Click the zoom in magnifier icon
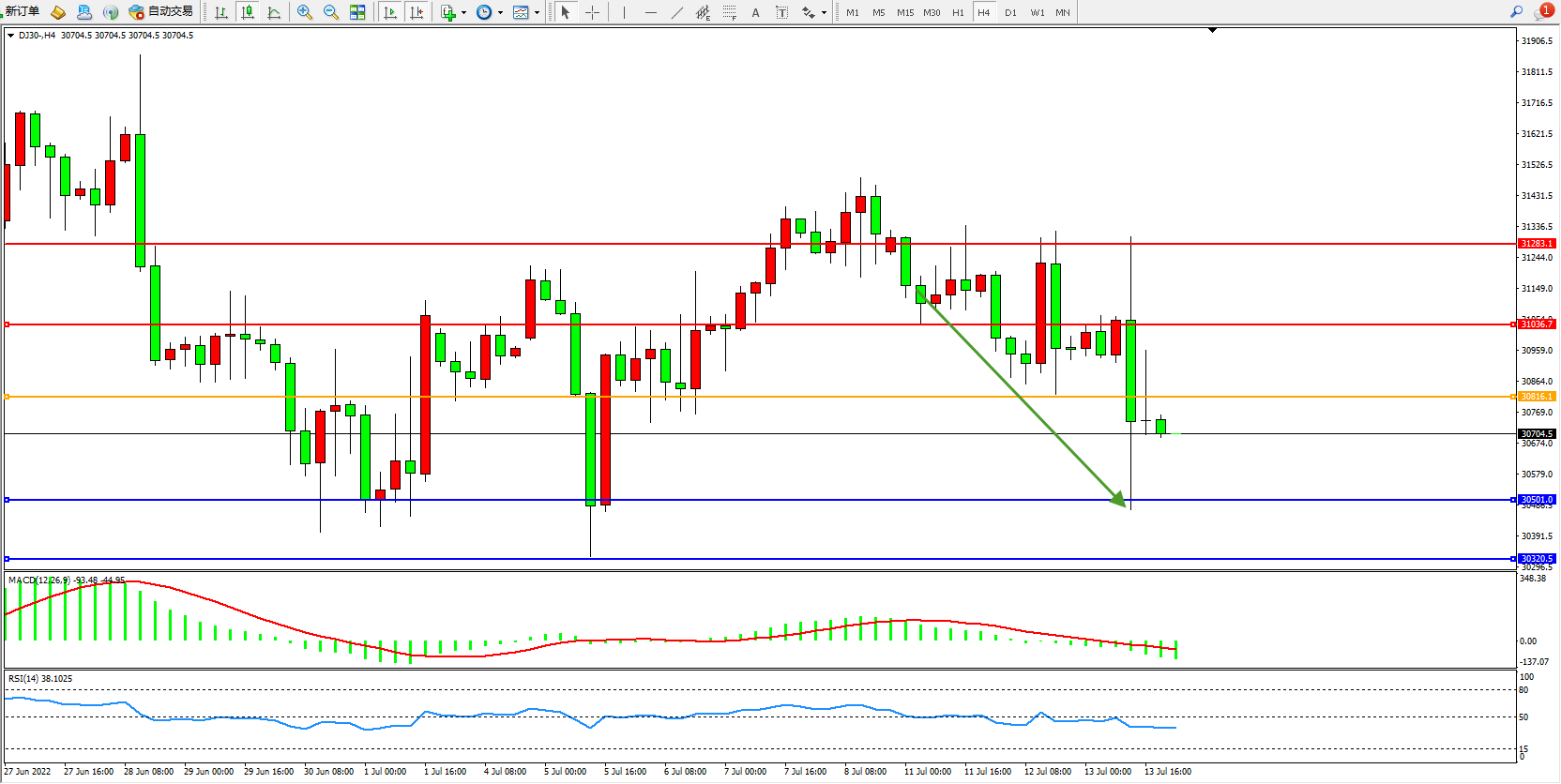1561x784 pixels. 305,12
